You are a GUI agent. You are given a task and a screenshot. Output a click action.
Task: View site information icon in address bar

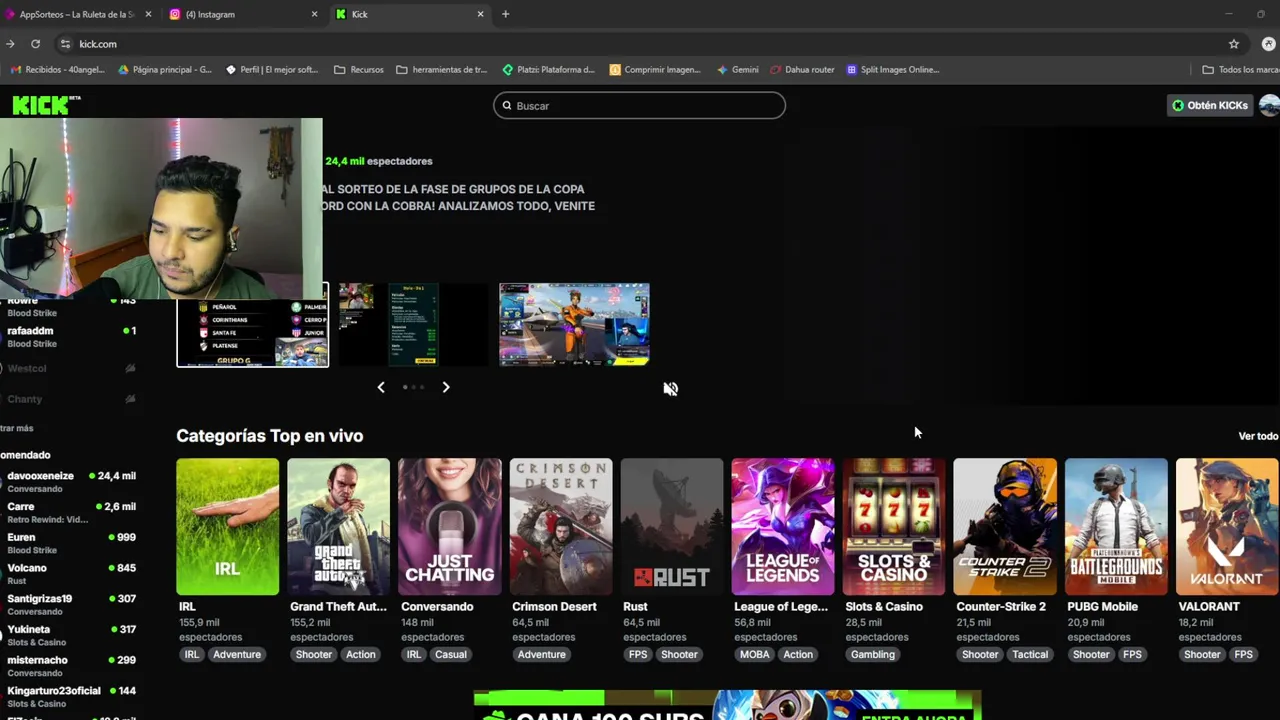tap(65, 44)
